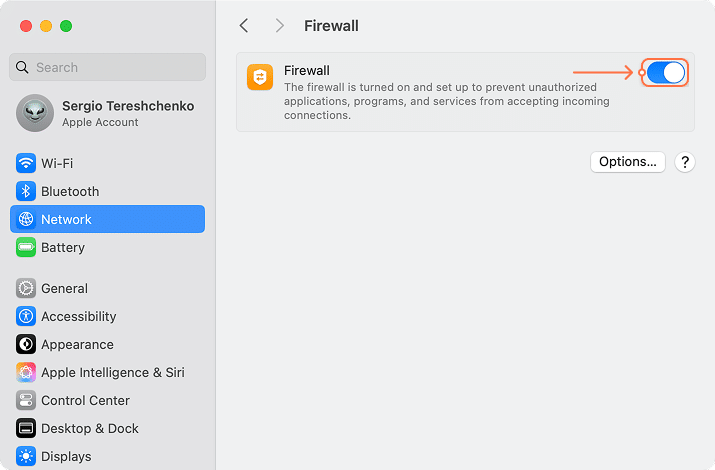
Task: Click the Apple Intelligence & Siri icon
Action: coord(26,372)
